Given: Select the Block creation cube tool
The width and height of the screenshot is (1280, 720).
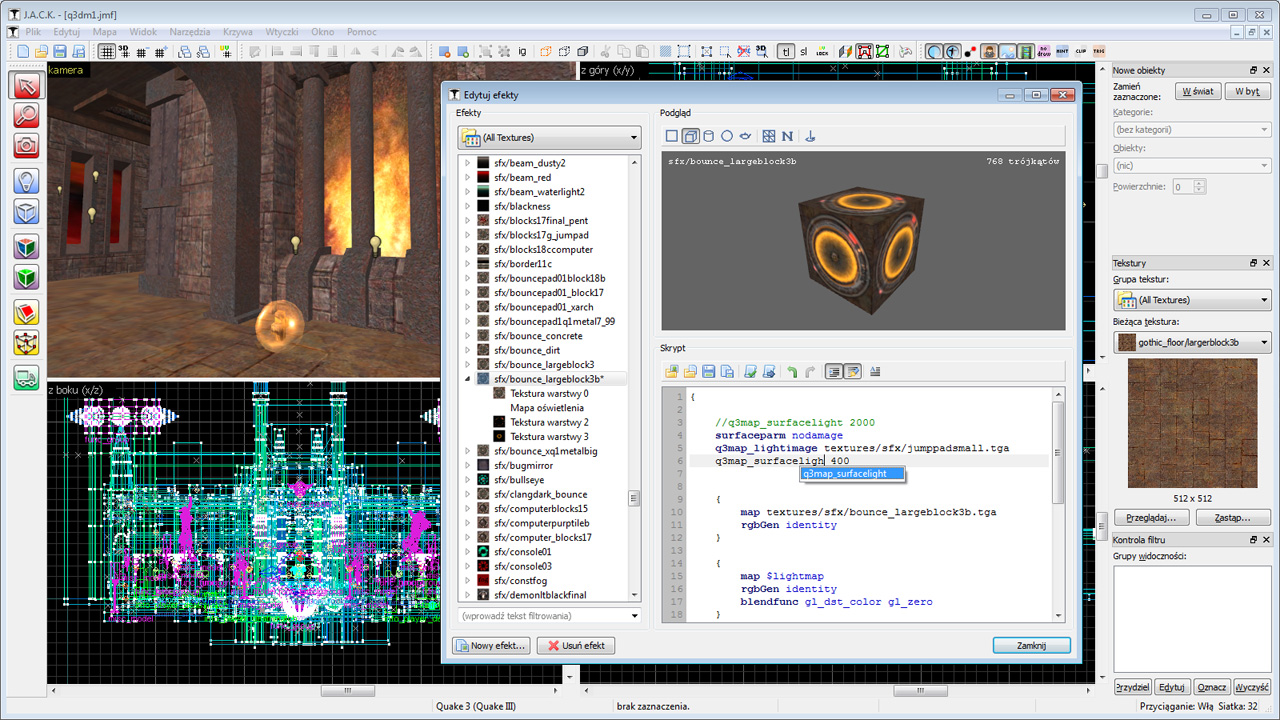Looking at the screenshot, I should click(26, 211).
